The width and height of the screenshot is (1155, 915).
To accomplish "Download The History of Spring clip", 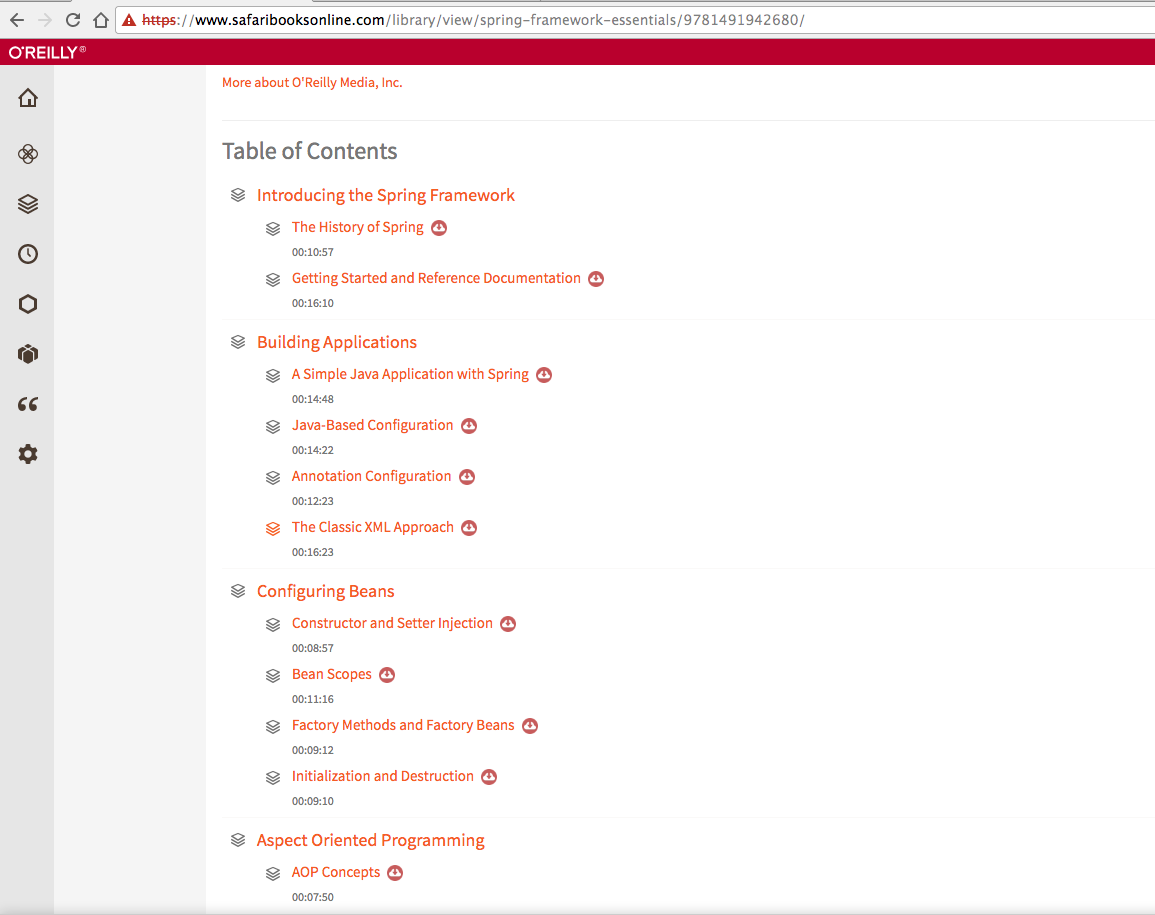I will coord(439,228).
